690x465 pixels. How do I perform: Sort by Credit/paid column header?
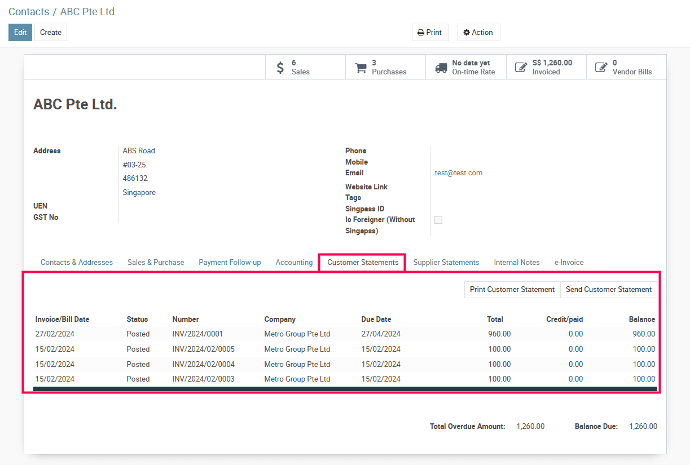pos(565,319)
